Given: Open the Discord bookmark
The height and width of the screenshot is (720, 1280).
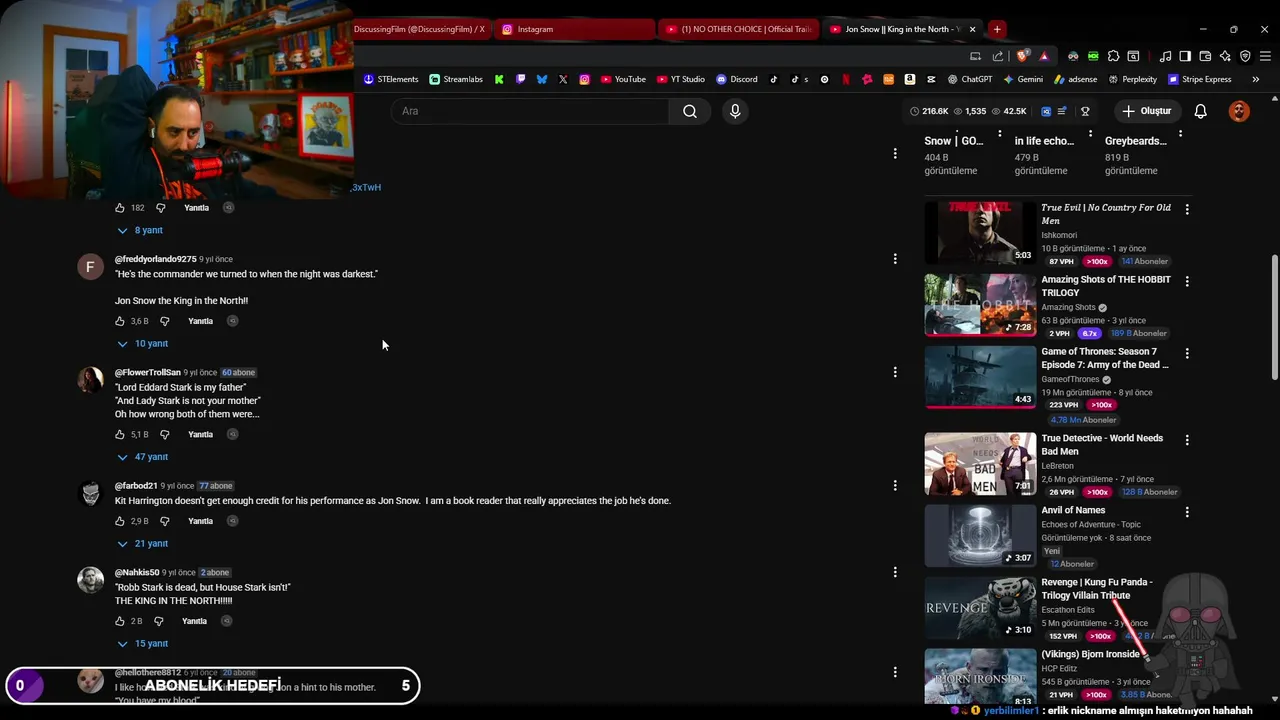Looking at the screenshot, I should [x=737, y=79].
